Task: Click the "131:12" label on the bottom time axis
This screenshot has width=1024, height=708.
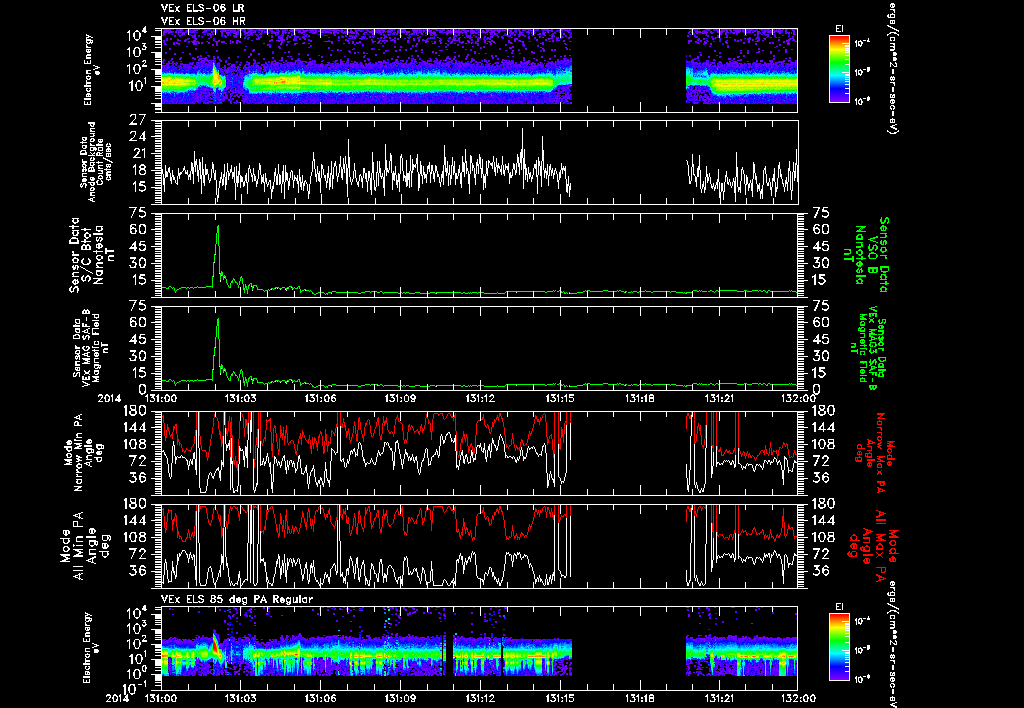Action: pyautogui.click(x=481, y=698)
